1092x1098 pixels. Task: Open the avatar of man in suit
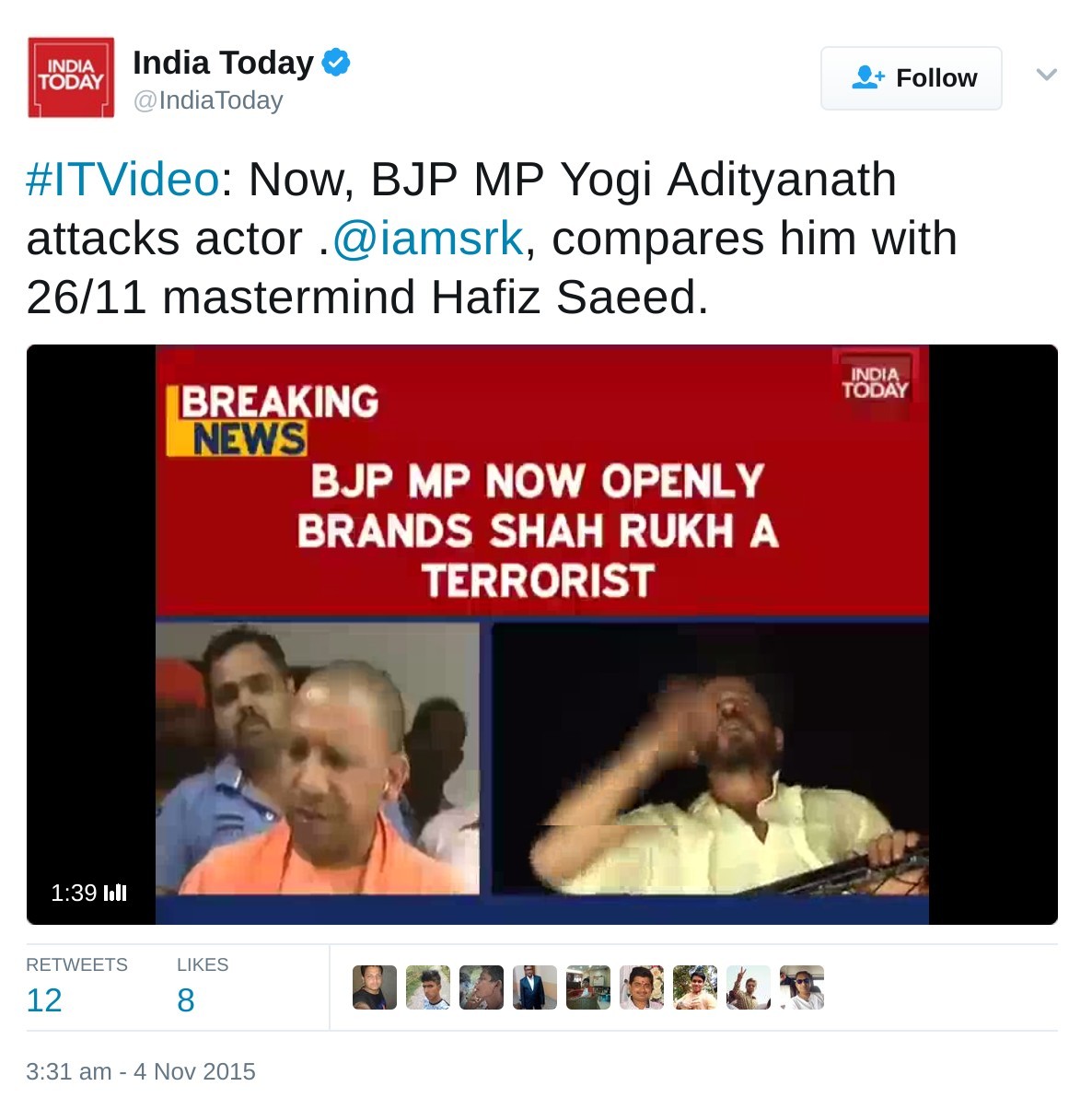pyautogui.click(x=535, y=987)
